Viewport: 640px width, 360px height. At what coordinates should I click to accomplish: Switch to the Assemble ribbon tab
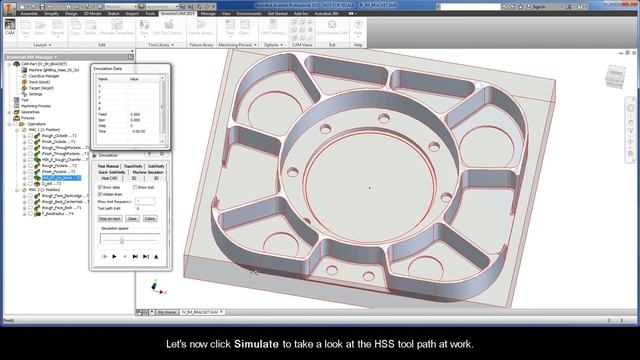click(29, 13)
